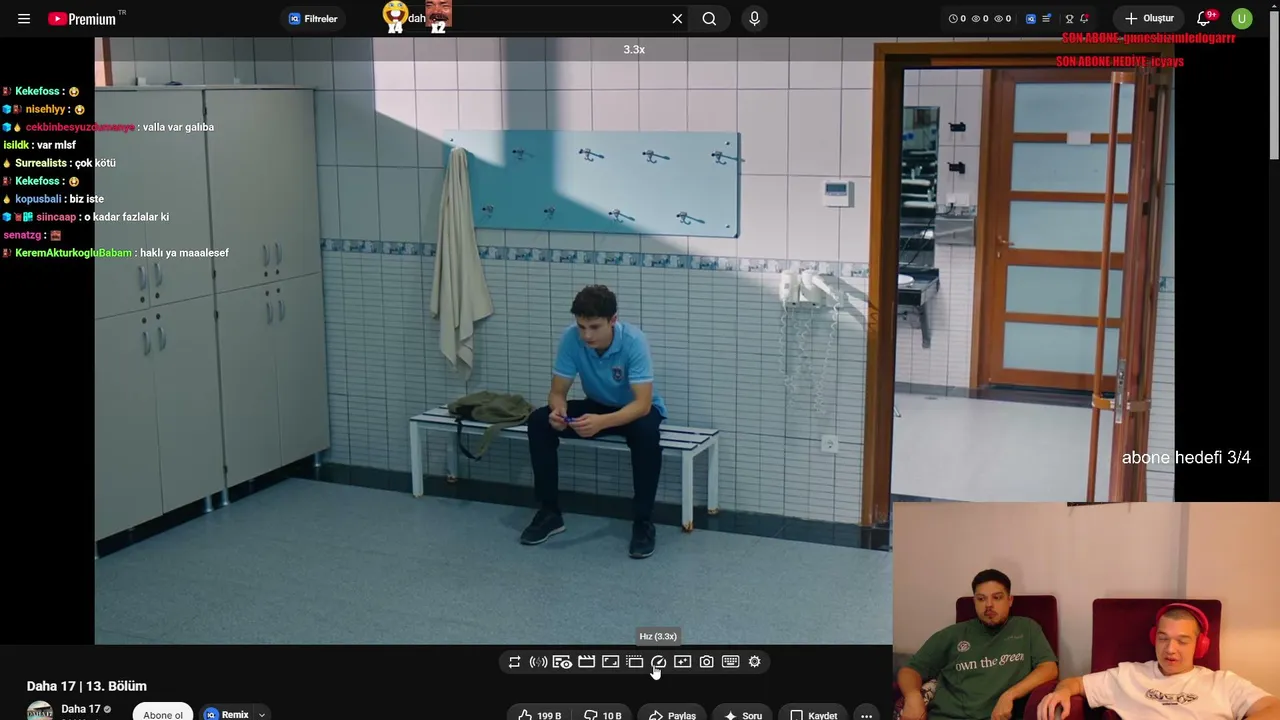This screenshot has height=720, width=1280.
Task: Expand the Remix dropdown arrow
Action: pos(262,714)
